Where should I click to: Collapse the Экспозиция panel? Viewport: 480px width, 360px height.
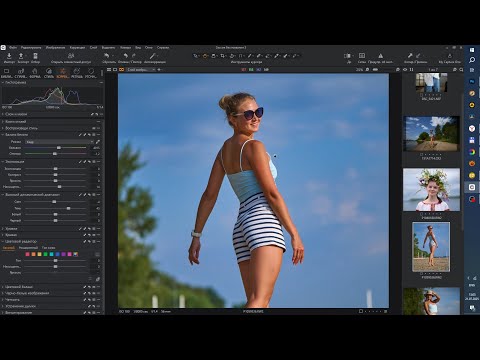(3, 162)
